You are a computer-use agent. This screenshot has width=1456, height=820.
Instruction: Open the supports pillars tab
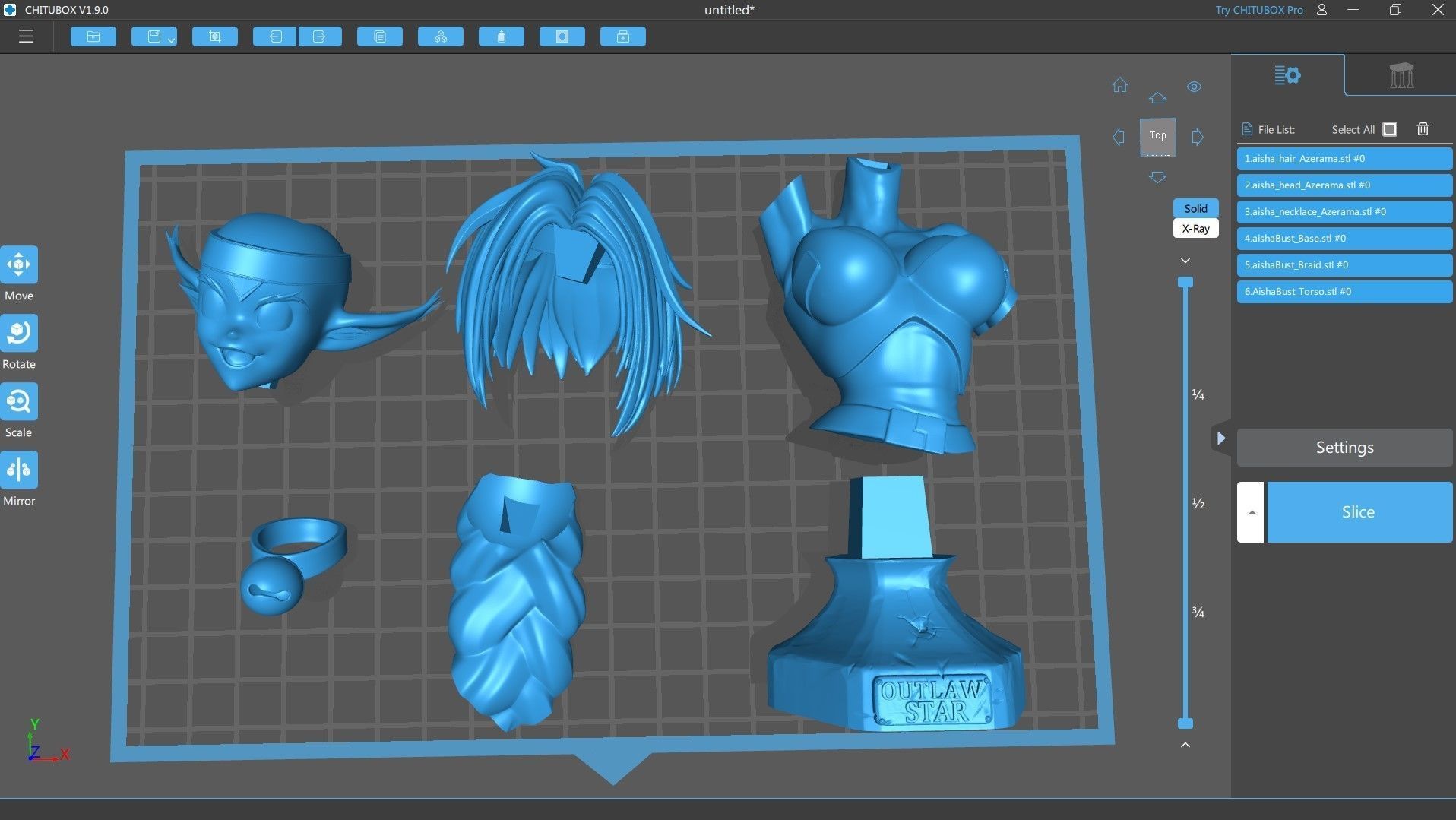[1401, 75]
